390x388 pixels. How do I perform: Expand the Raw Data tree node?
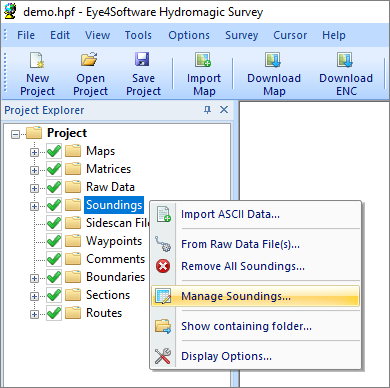coord(34,188)
